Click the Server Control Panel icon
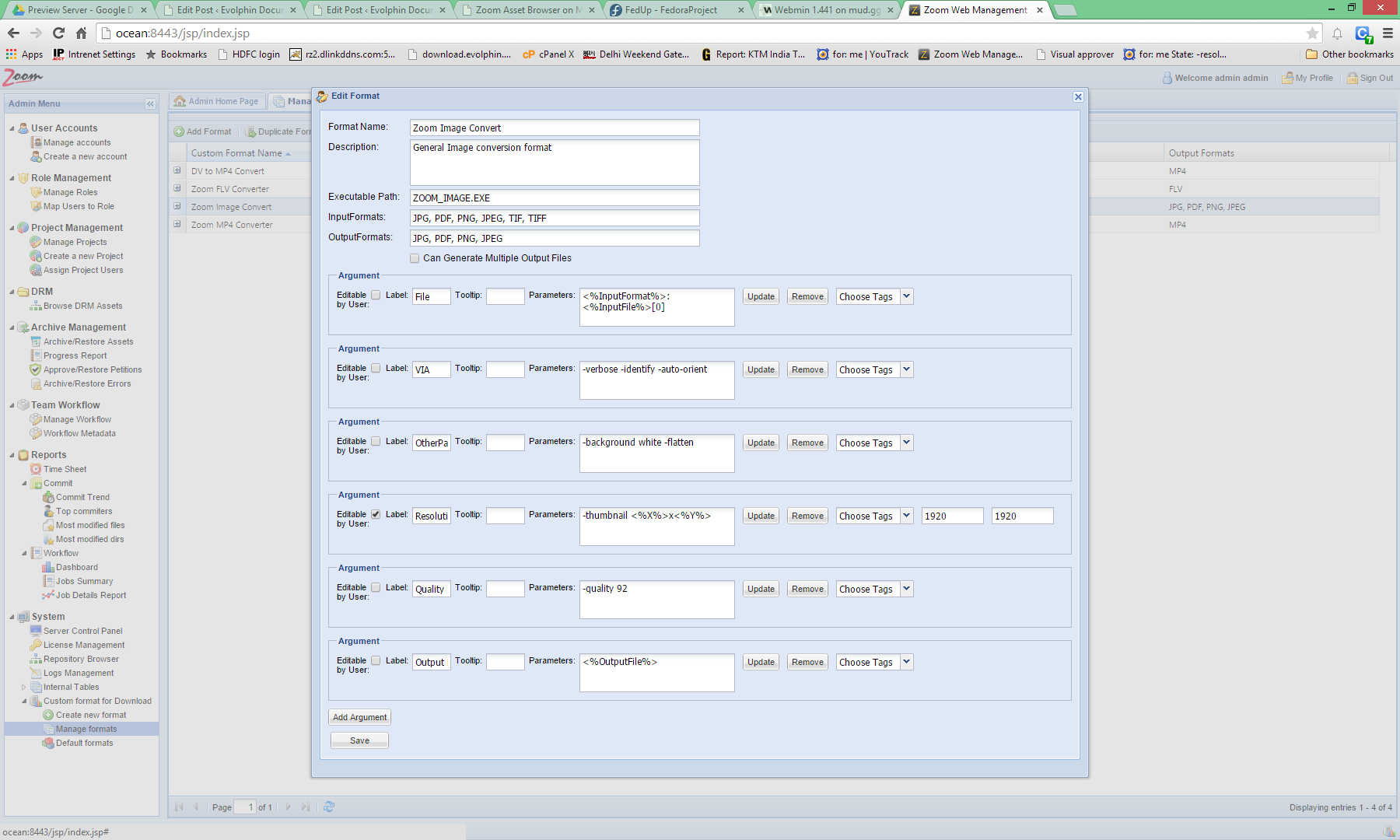The height and width of the screenshot is (840, 1400). (x=36, y=631)
